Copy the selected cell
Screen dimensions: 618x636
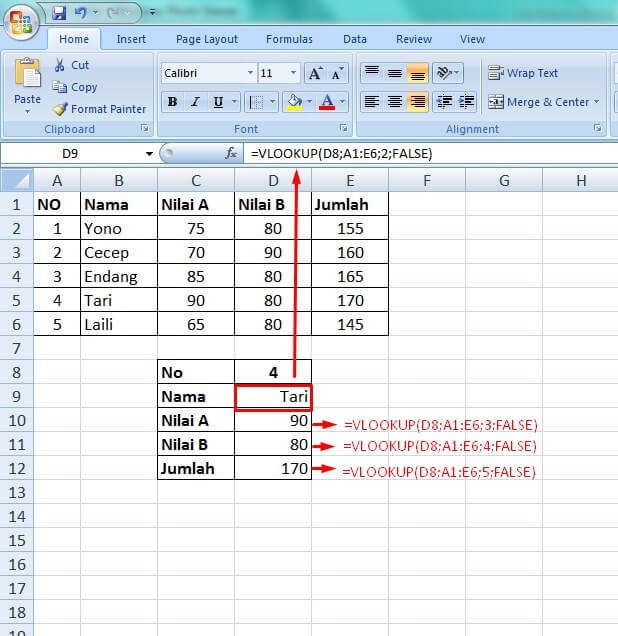(75, 87)
